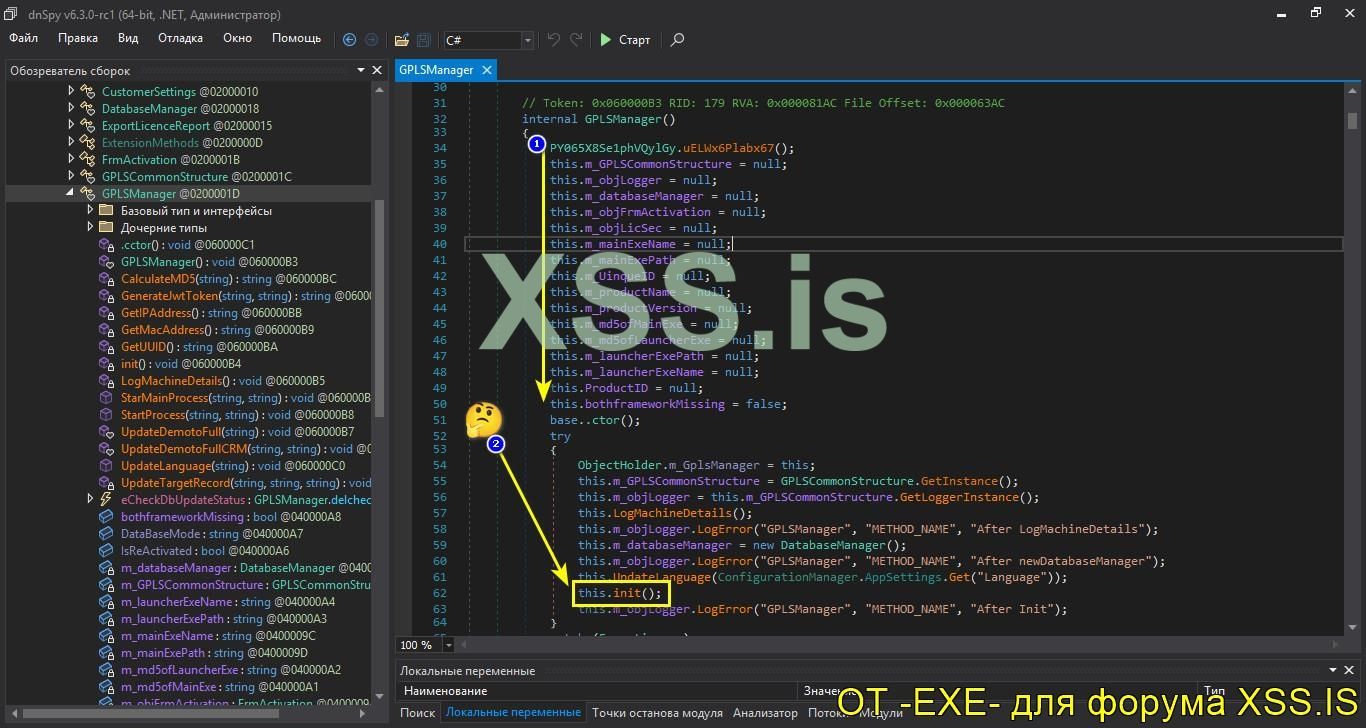Click the undo toolbar icon
Image resolution: width=1366 pixels, height=728 pixels.
[554, 40]
